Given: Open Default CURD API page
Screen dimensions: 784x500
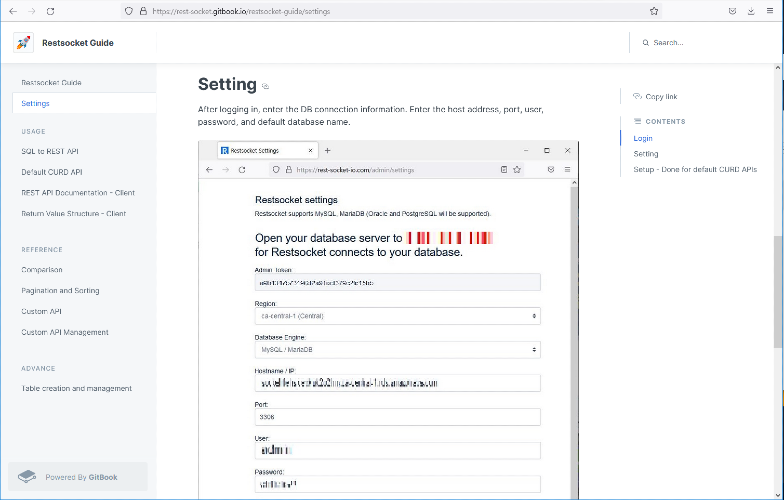Looking at the screenshot, I should pos(52,172).
